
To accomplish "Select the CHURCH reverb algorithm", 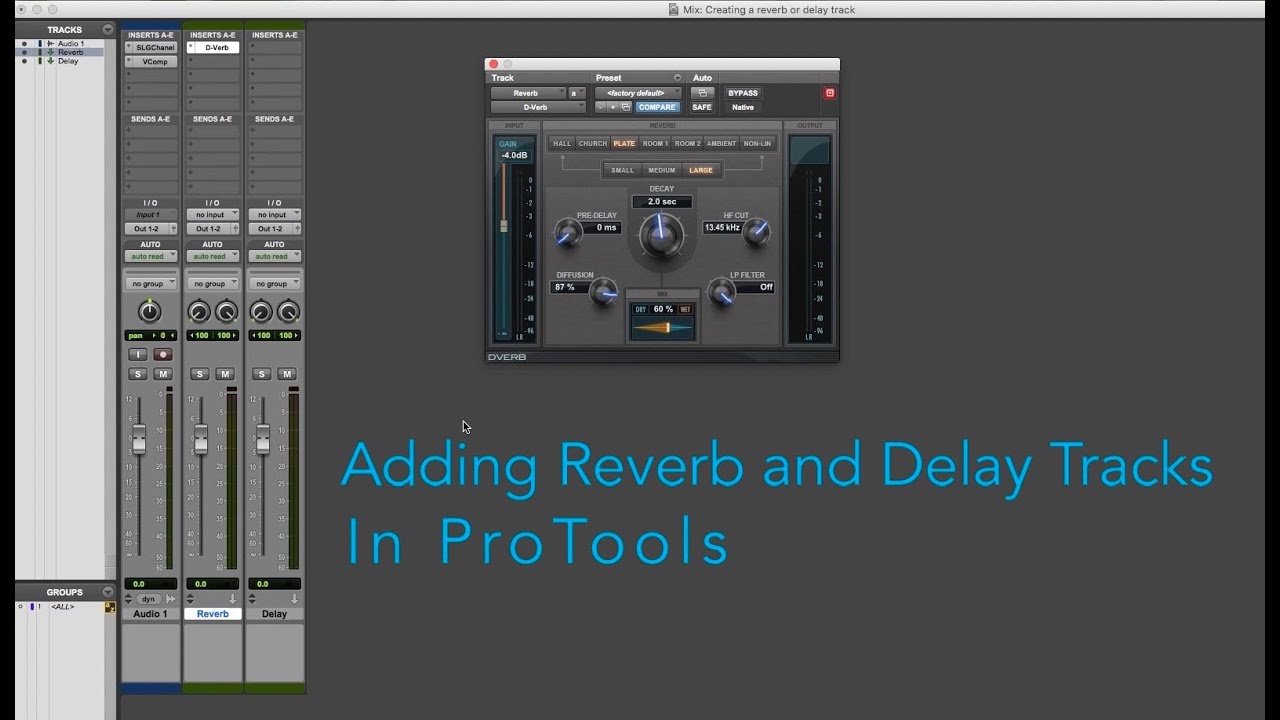I will pos(593,143).
